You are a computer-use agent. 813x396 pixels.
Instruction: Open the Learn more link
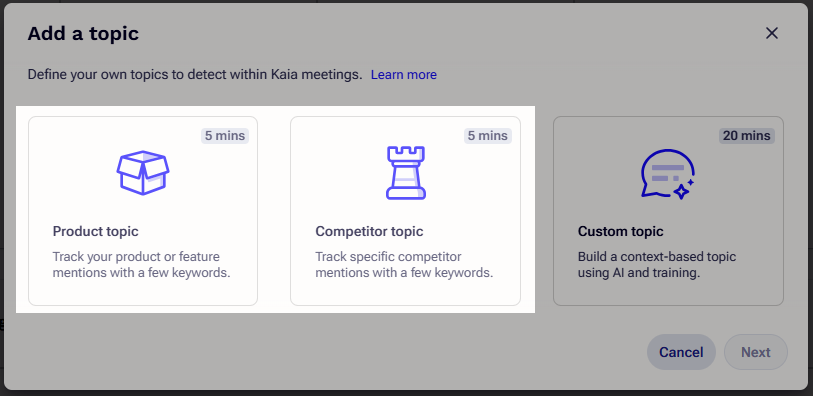pyautogui.click(x=403, y=75)
